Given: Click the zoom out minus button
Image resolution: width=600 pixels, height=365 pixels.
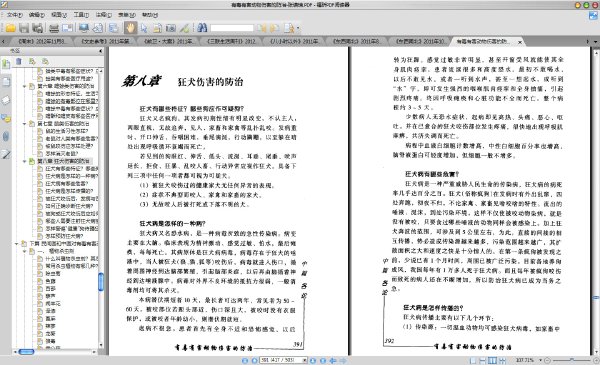Looking at the screenshot, I should click(x=547, y=360).
